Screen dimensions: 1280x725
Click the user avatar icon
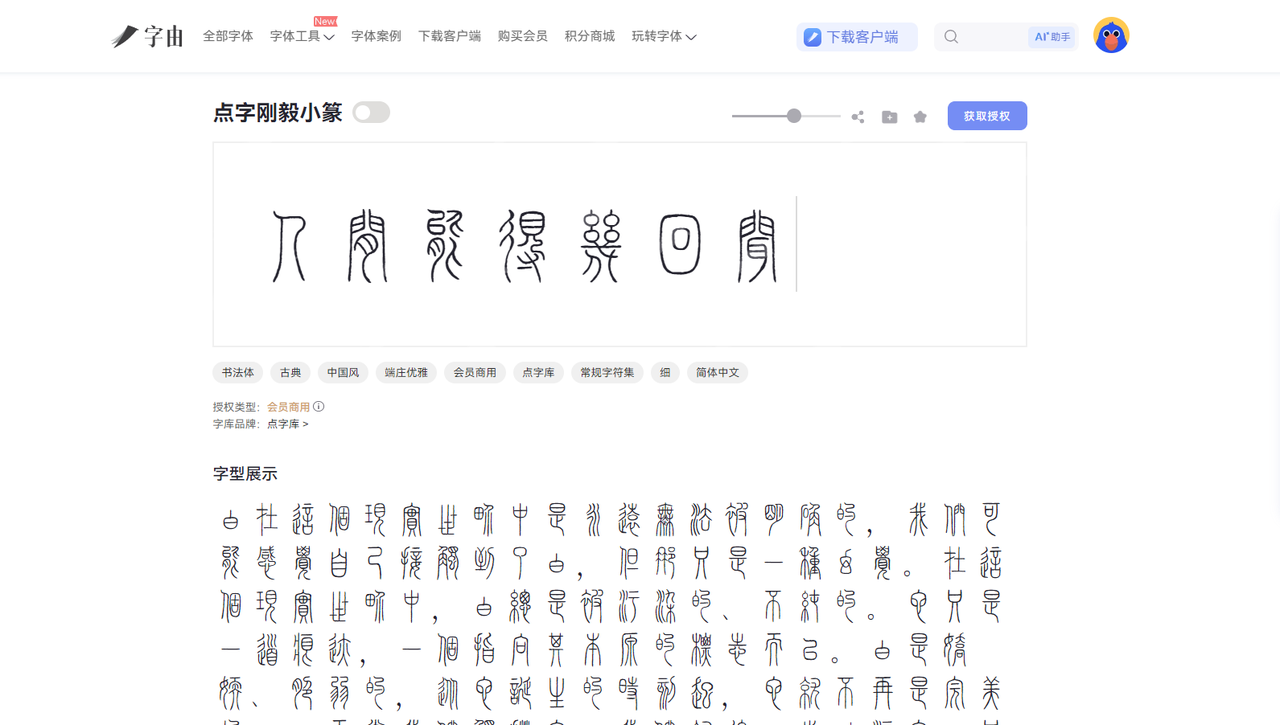pyautogui.click(x=1111, y=36)
